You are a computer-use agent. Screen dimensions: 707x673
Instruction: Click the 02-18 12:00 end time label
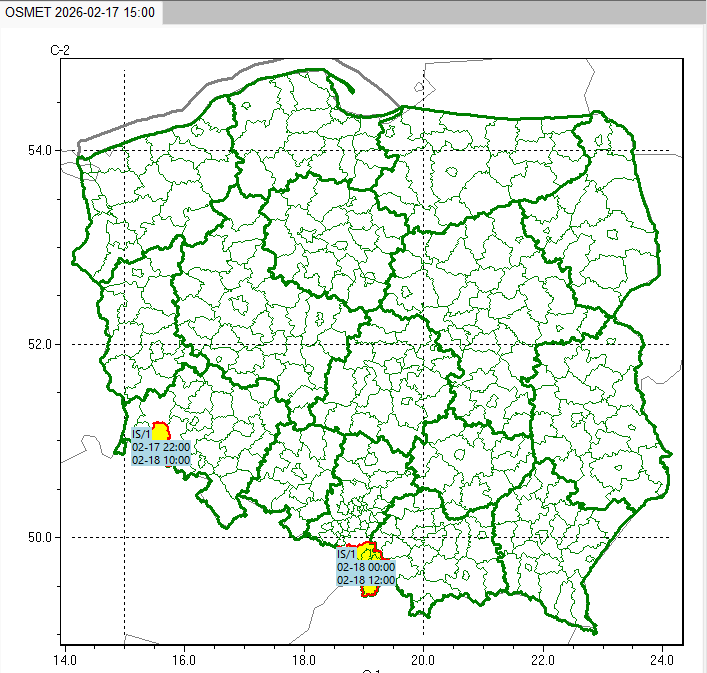(366, 580)
